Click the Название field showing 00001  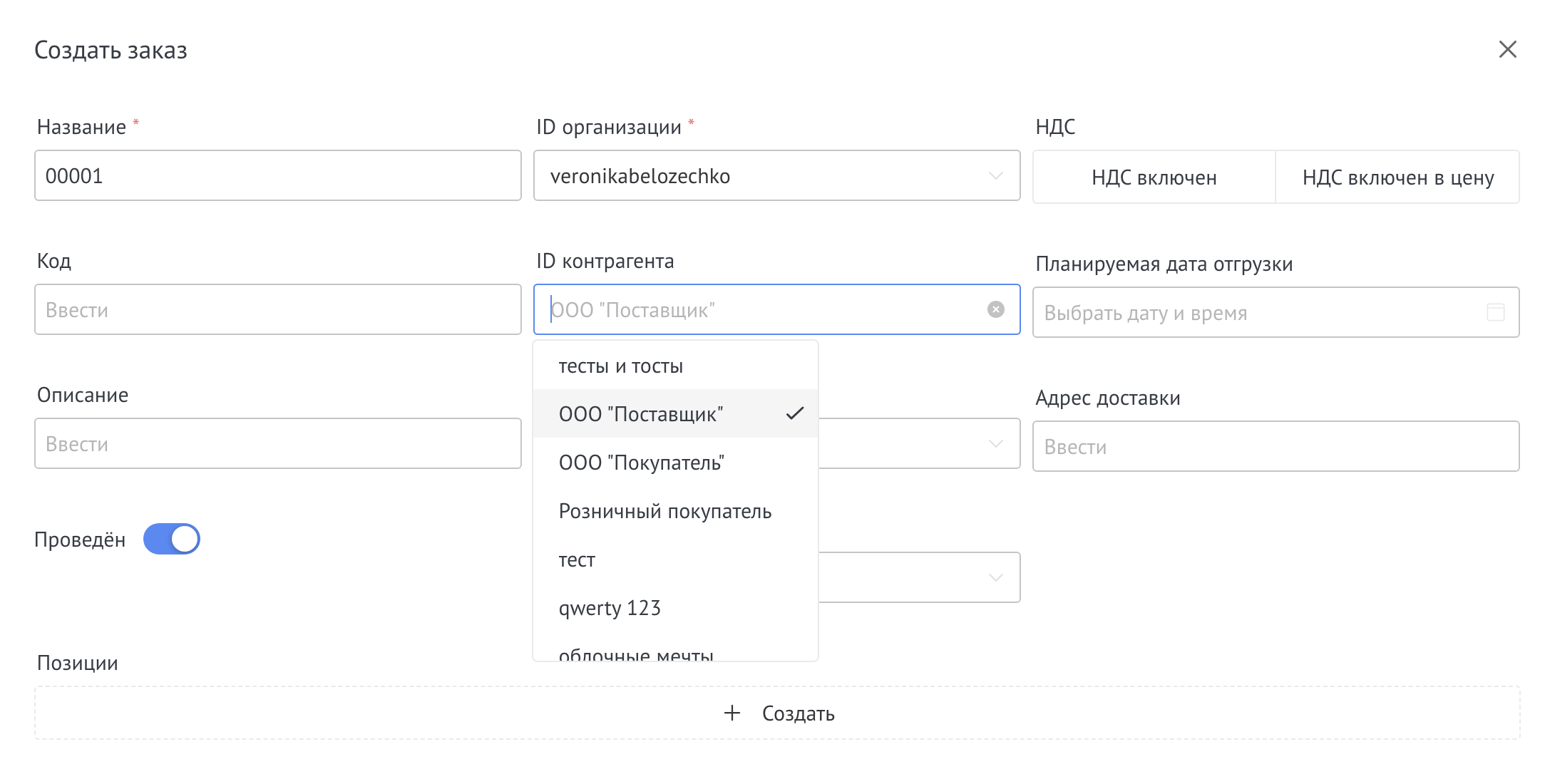pos(277,175)
